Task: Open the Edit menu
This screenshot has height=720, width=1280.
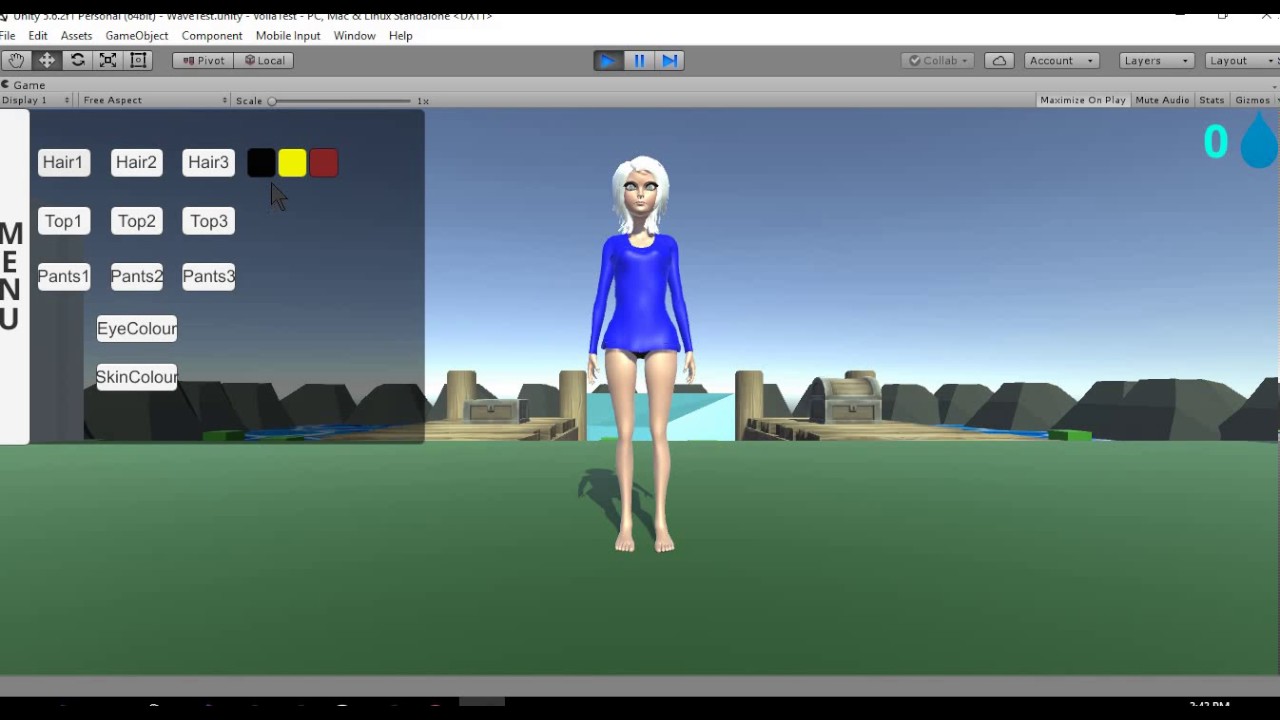Action: click(x=38, y=35)
